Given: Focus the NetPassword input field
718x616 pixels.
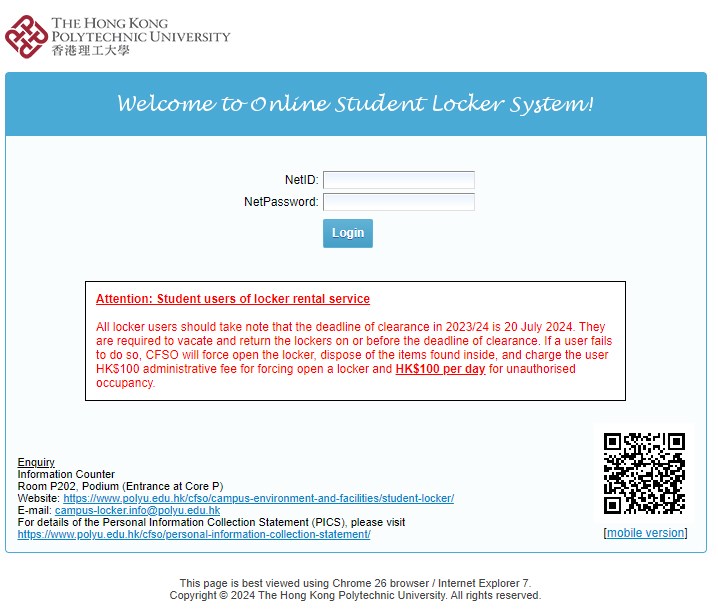Looking at the screenshot, I should [398, 202].
